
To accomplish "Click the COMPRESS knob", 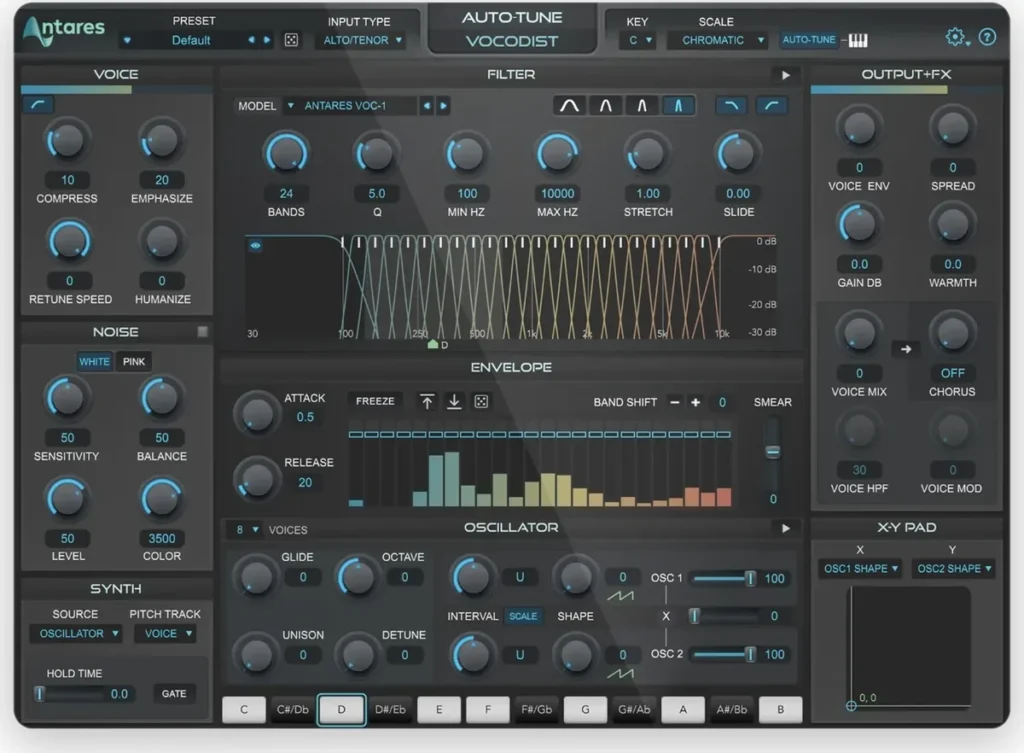I will 67,141.
